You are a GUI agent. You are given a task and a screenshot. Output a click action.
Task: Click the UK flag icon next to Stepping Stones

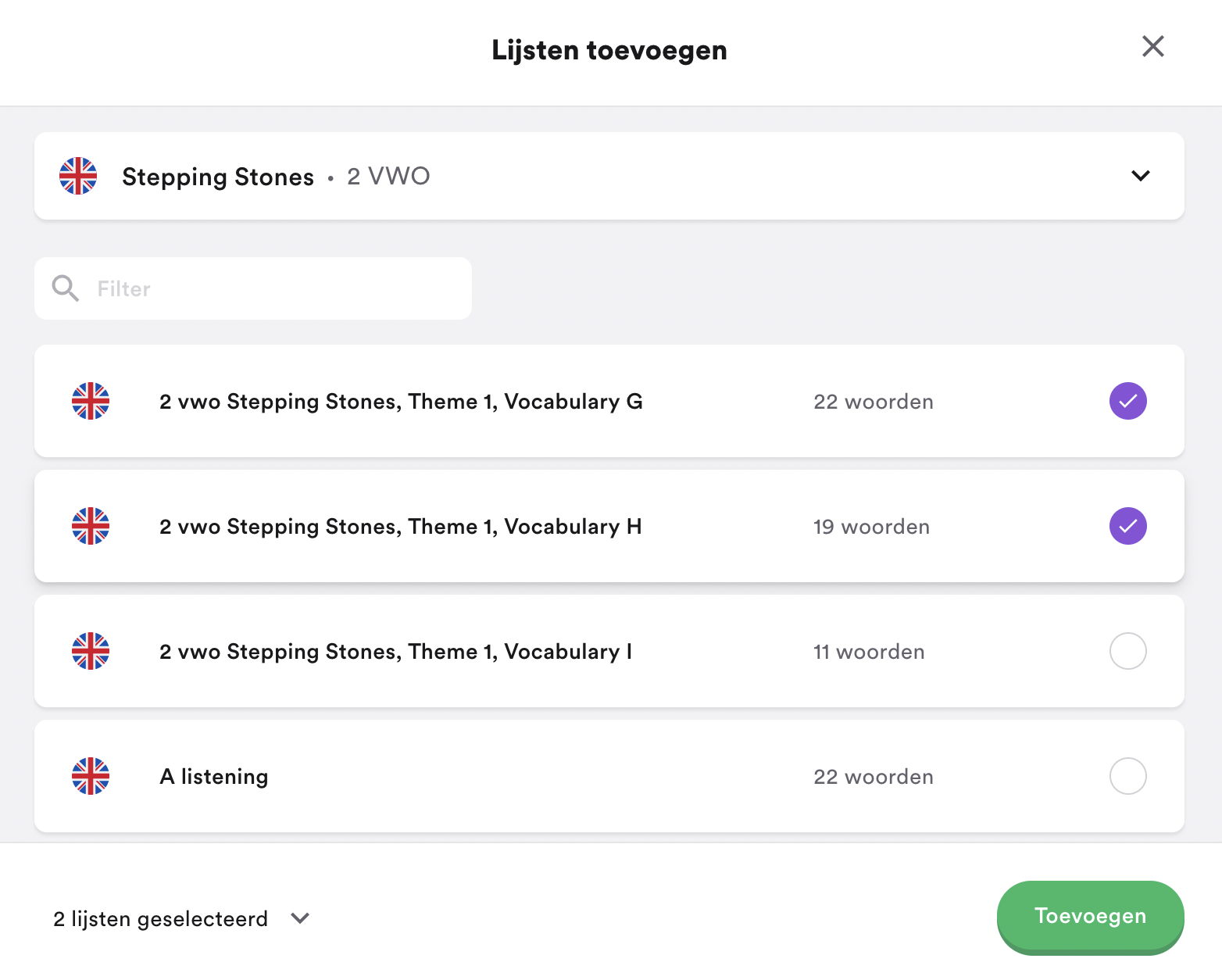77,176
